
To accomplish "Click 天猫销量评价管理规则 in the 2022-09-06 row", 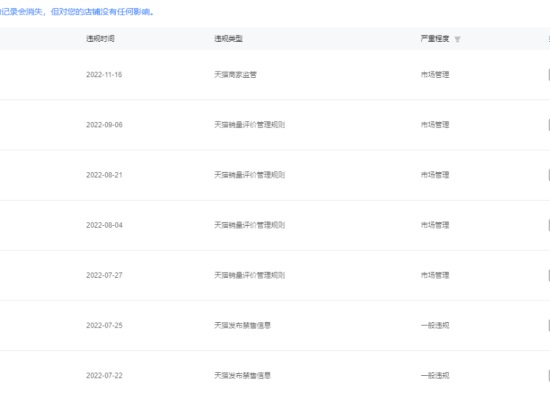I will click(x=249, y=125).
